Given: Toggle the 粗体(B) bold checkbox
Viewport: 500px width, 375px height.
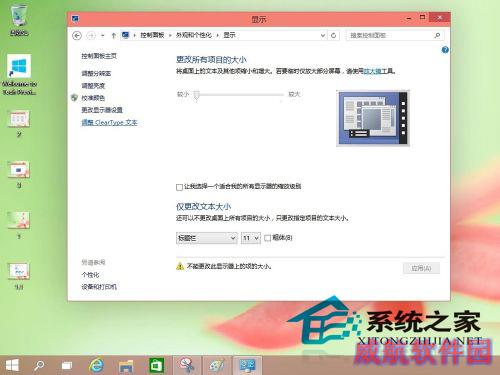Looking at the screenshot, I should (x=267, y=238).
